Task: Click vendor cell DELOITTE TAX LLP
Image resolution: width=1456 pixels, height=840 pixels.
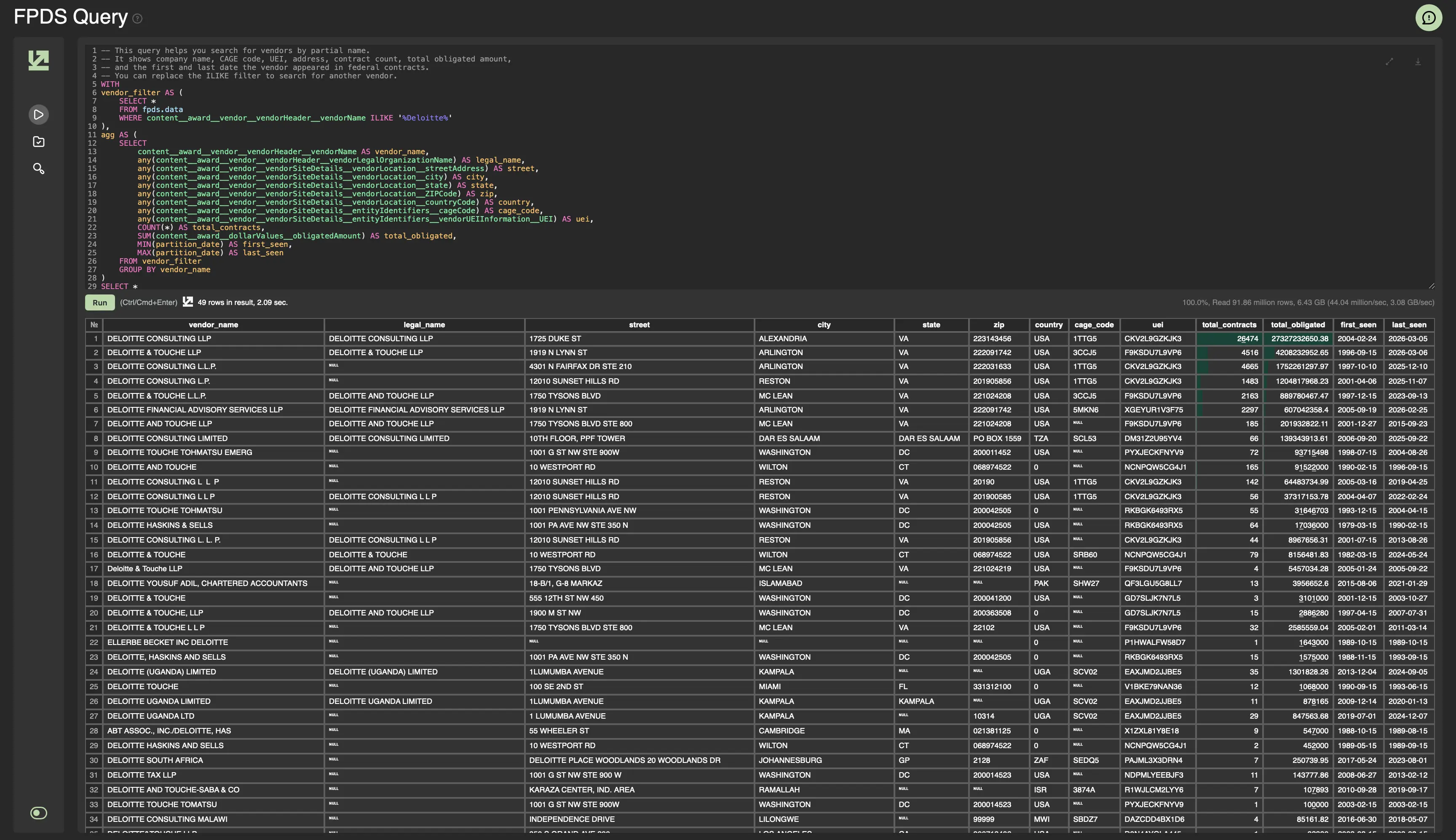Action: point(214,775)
